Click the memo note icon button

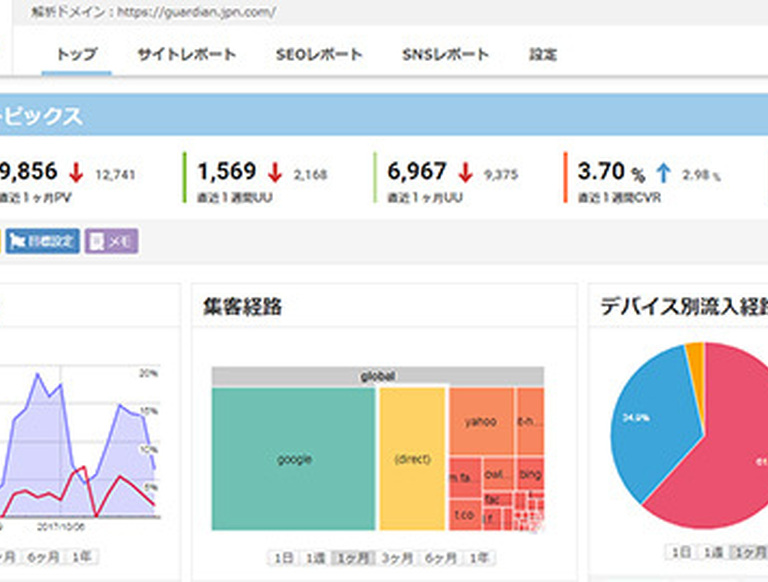[x=97, y=241]
